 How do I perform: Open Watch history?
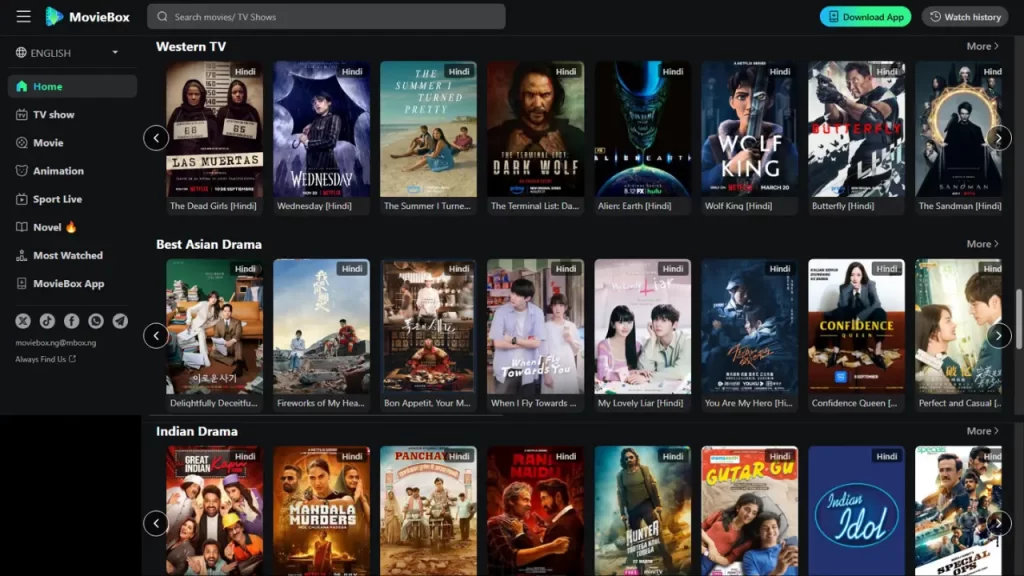[965, 17]
